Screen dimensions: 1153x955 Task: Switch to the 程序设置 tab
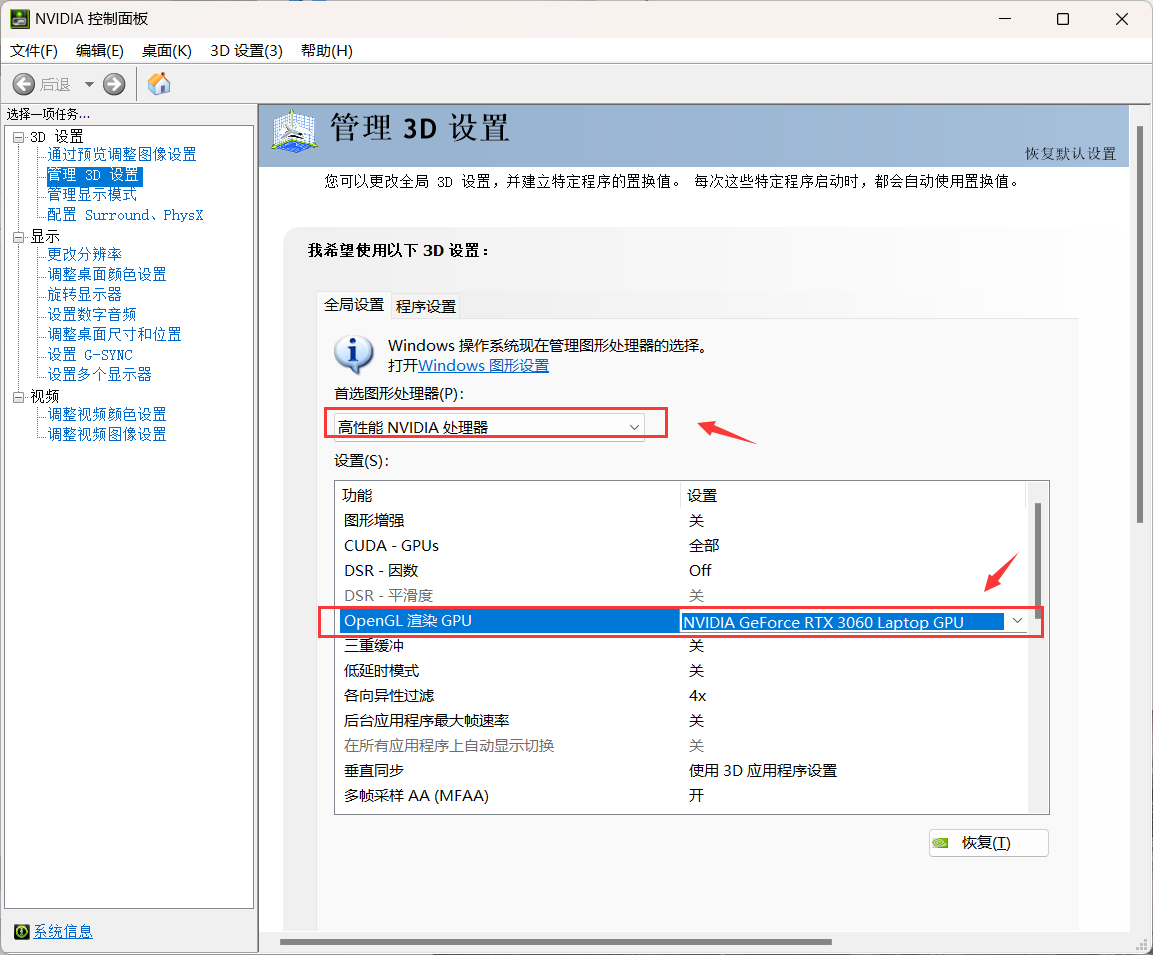(x=426, y=307)
